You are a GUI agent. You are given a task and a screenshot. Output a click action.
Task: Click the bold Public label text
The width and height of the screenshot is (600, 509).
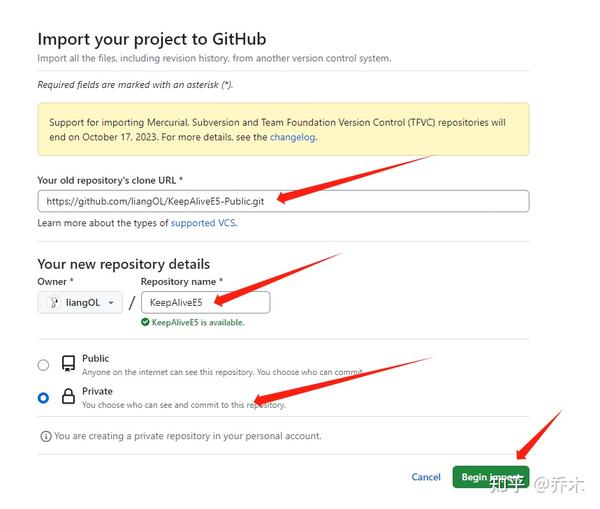pyautogui.click(x=96, y=358)
